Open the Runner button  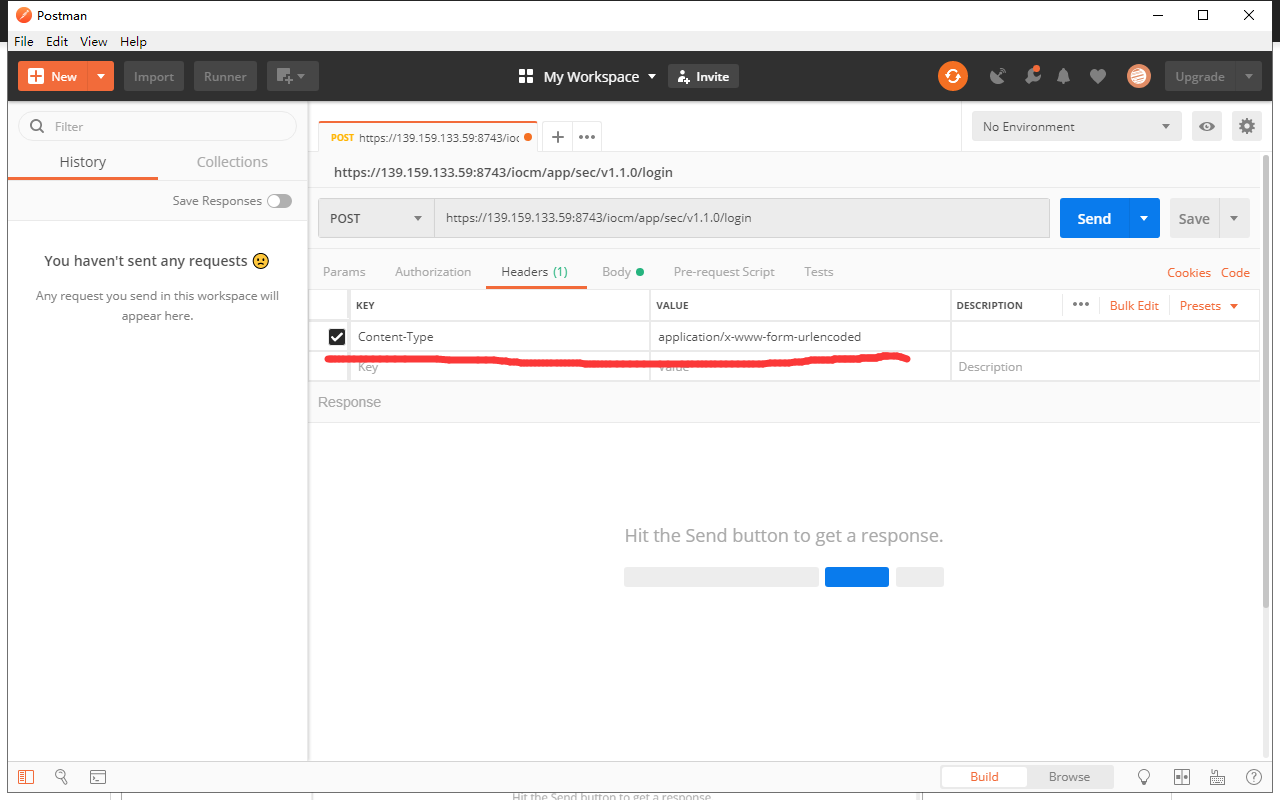point(226,76)
